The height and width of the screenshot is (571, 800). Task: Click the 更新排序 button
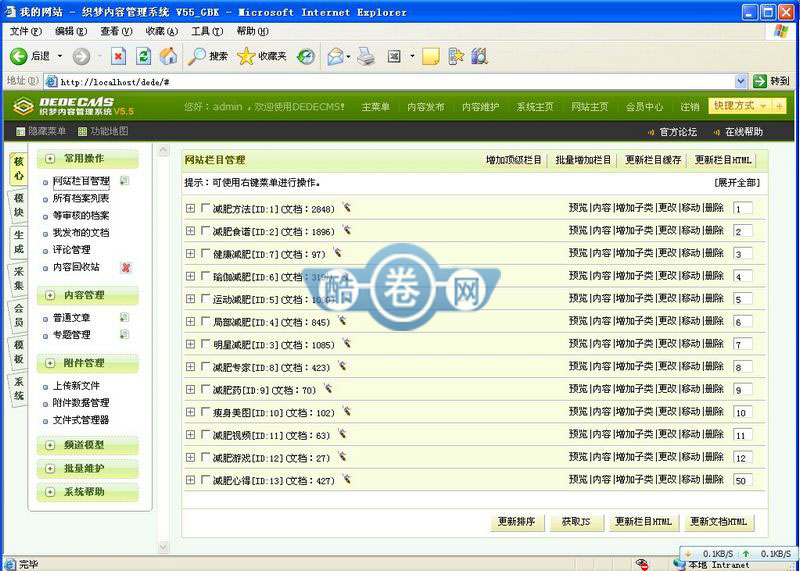tap(516, 522)
